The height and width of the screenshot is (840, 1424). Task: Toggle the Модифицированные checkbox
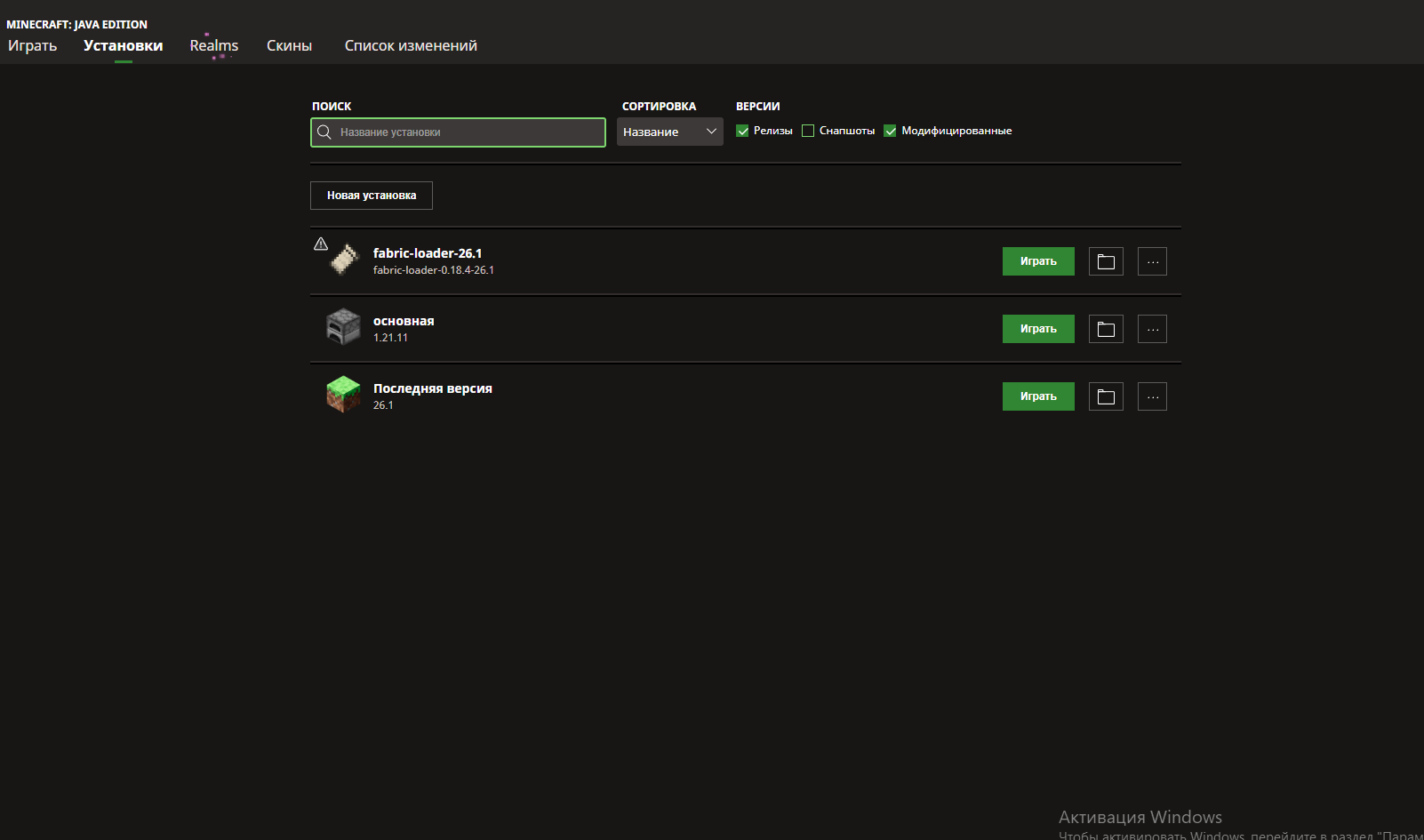coord(890,131)
